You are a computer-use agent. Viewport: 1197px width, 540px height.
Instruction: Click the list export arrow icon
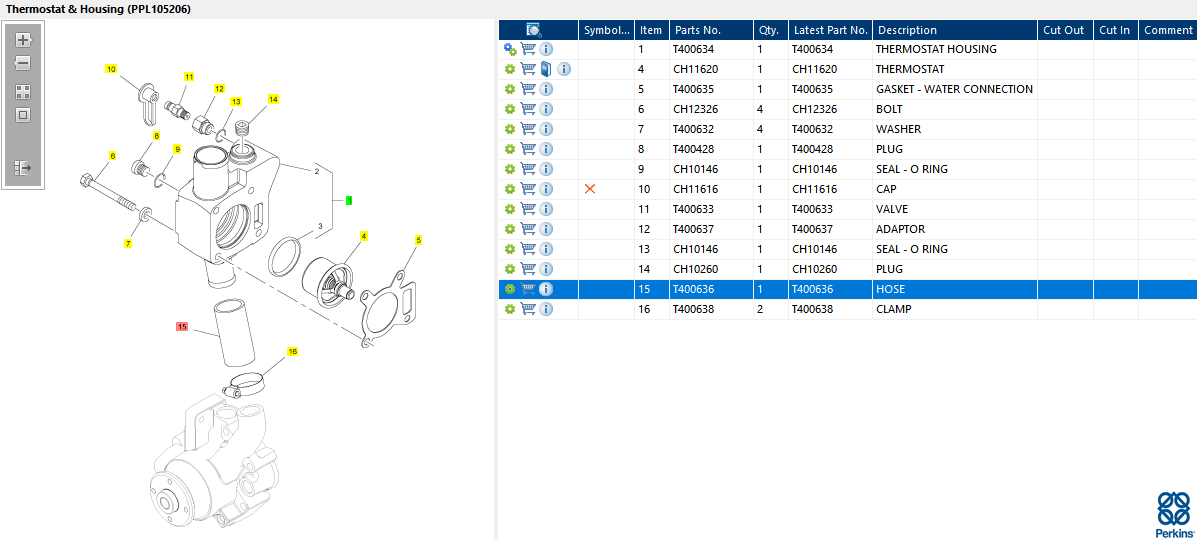click(x=23, y=167)
